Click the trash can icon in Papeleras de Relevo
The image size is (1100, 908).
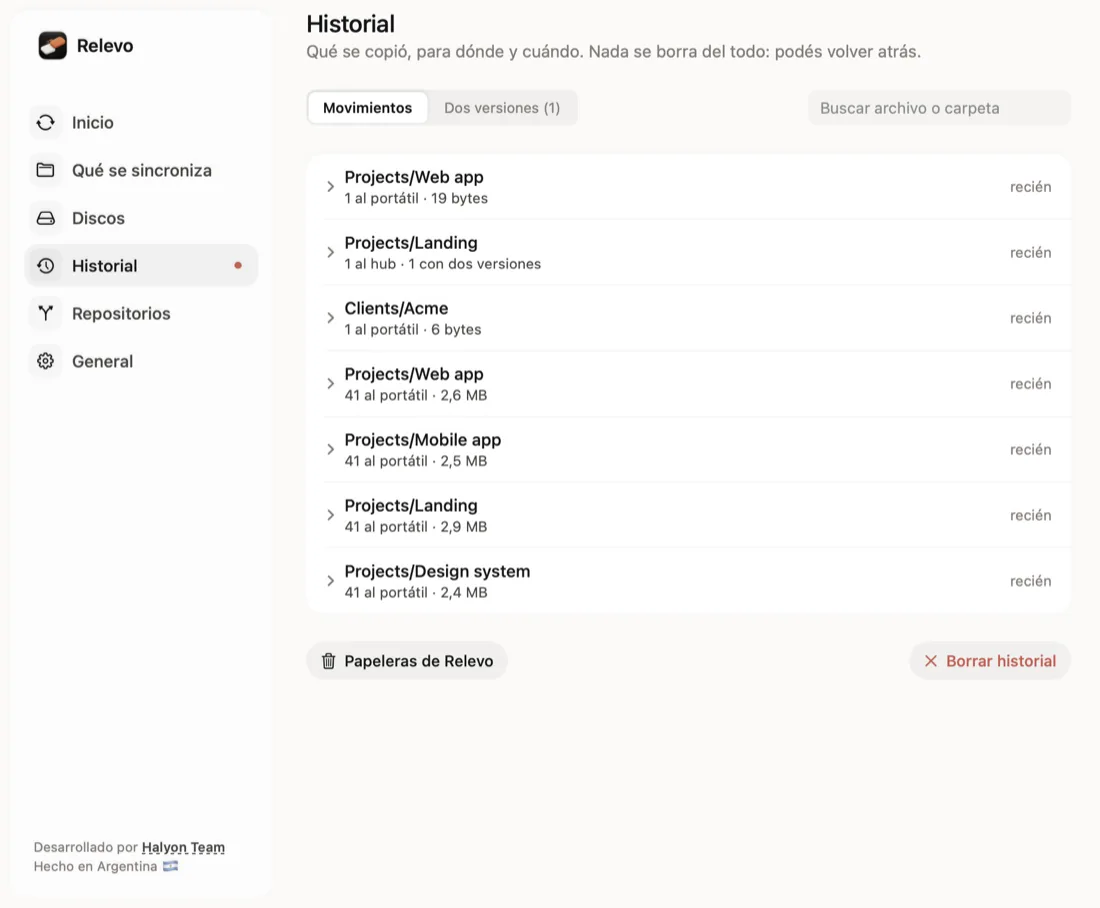(328, 661)
